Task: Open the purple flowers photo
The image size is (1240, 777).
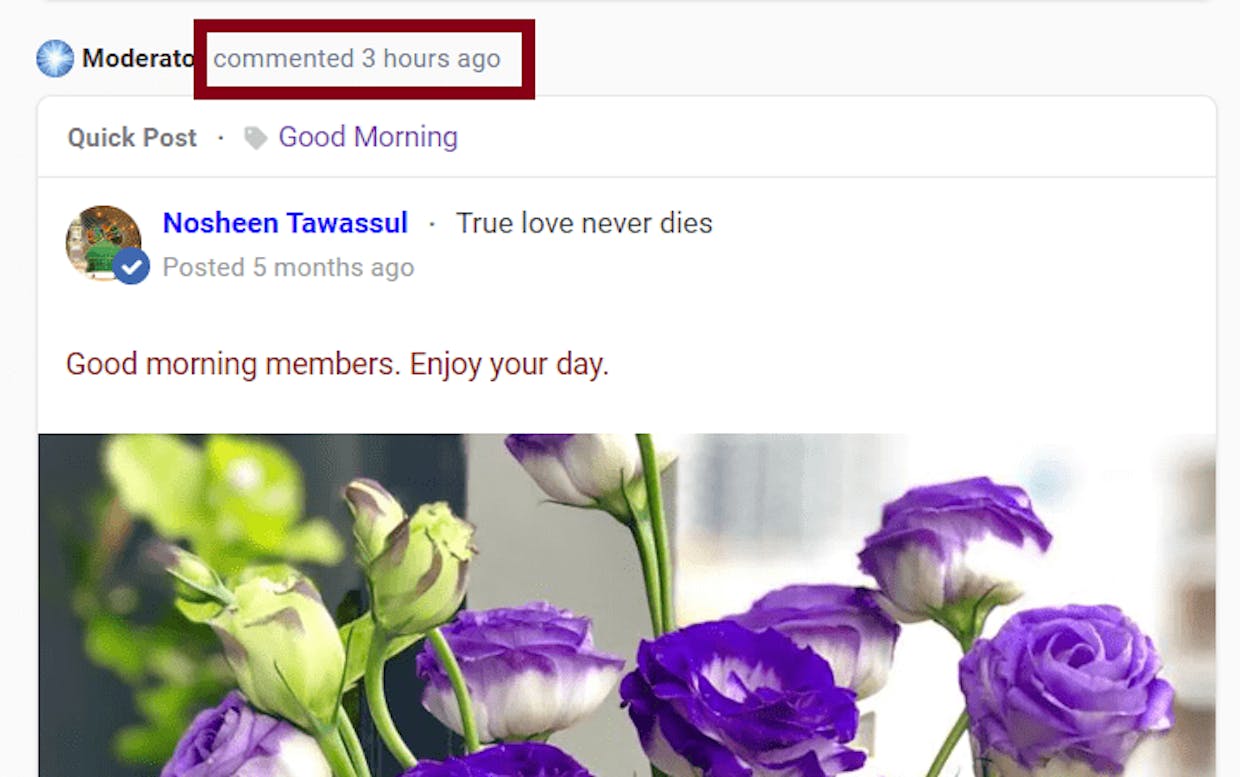Action: [627, 605]
